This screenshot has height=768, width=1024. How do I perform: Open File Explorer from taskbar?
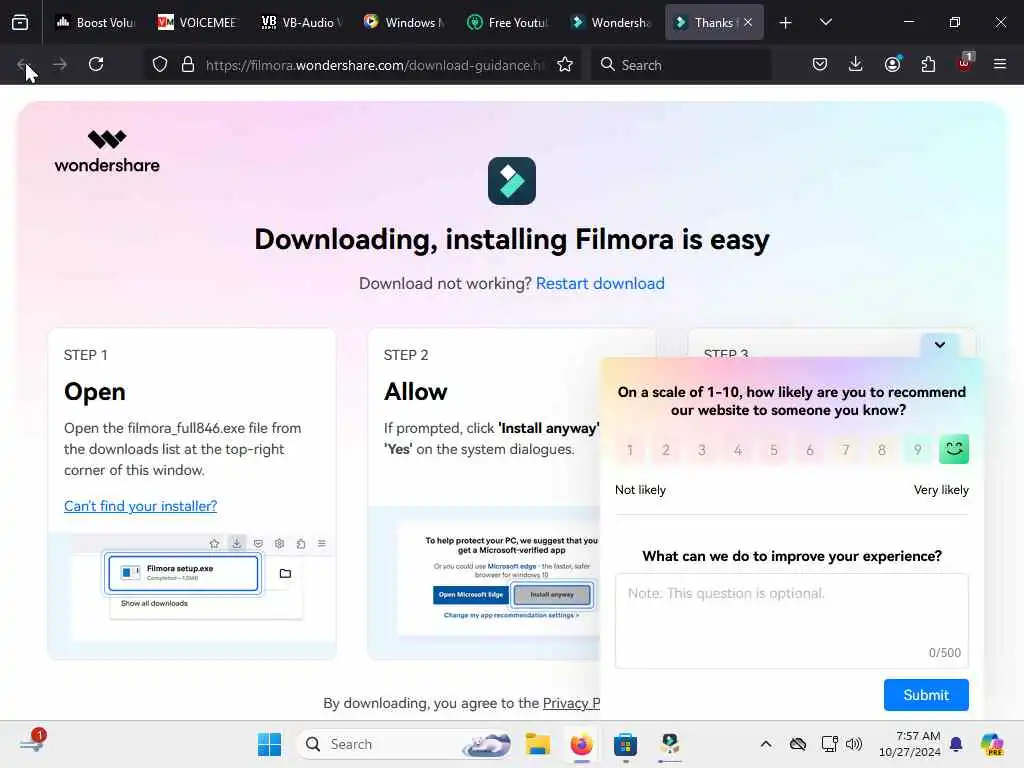(537, 744)
